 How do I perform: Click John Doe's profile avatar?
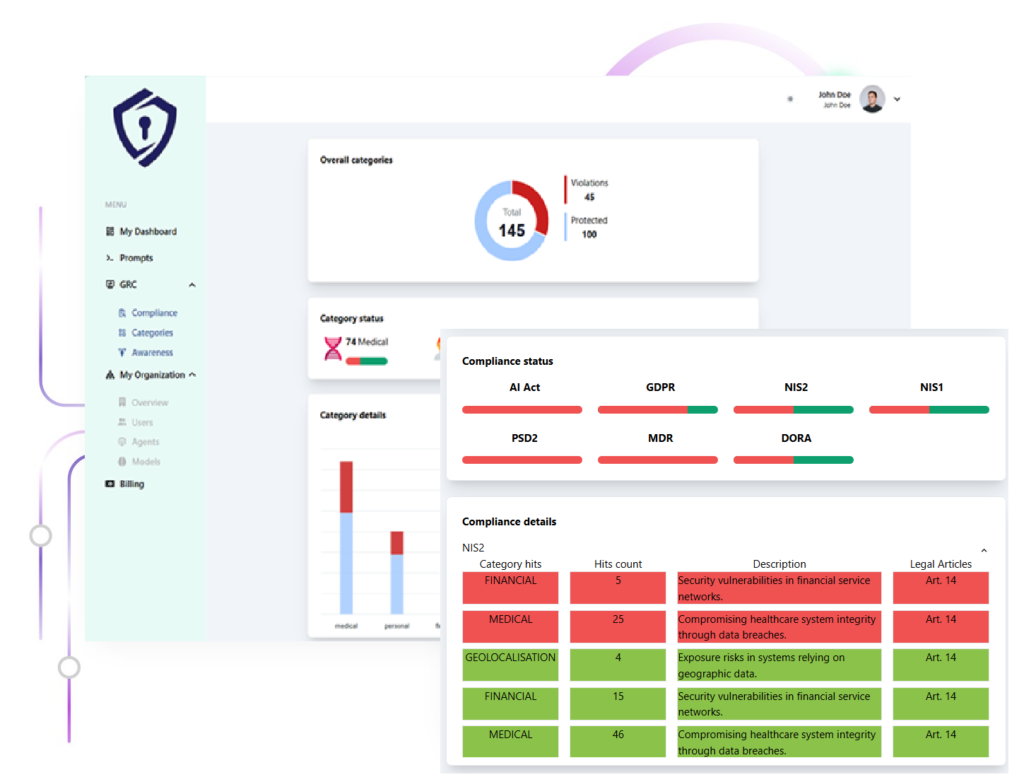click(x=872, y=99)
